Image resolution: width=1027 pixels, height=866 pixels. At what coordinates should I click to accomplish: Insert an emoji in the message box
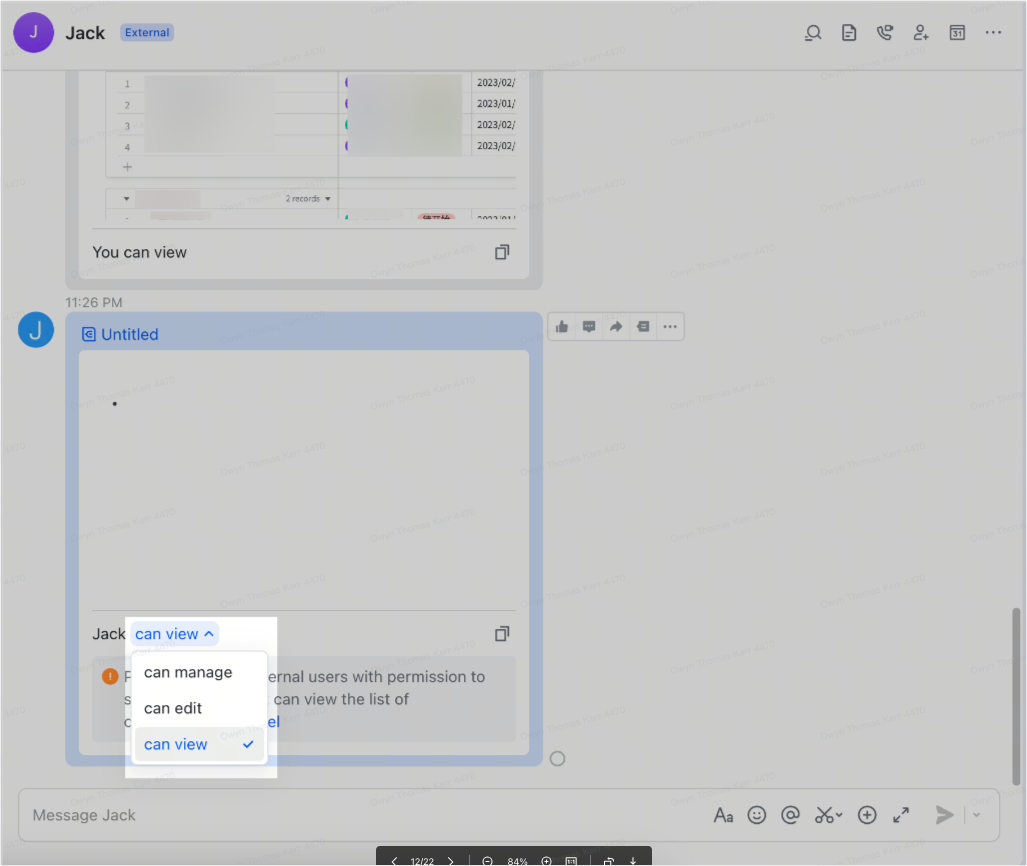[757, 815]
